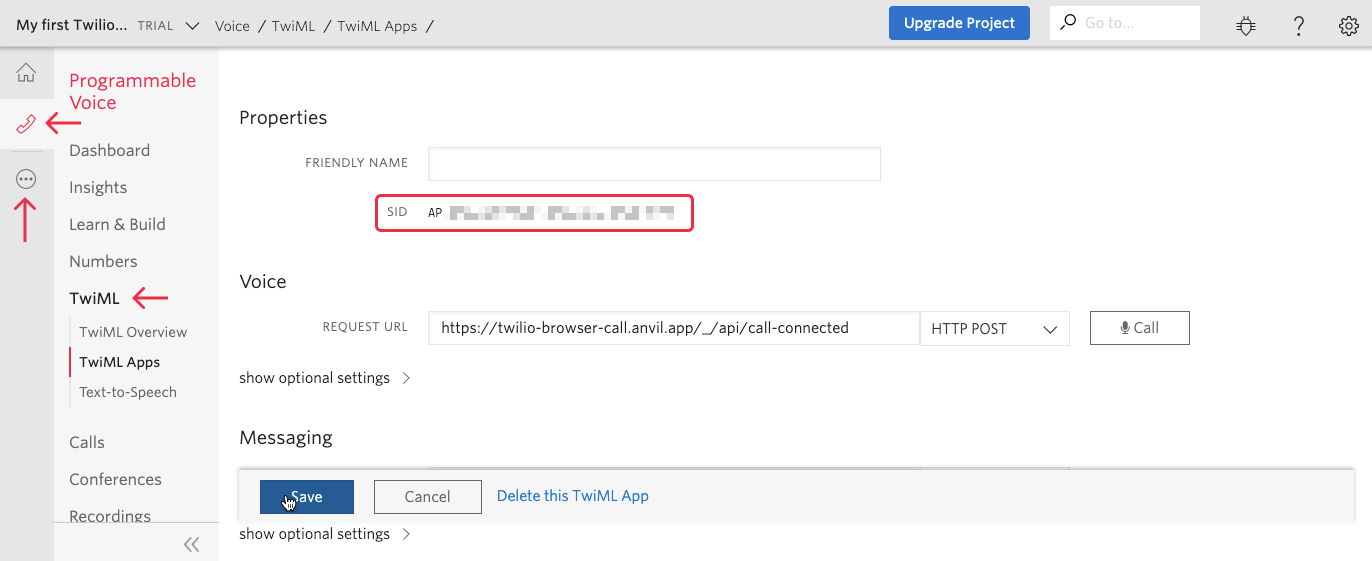Click the Save button
This screenshot has width=1372, height=561.
[x=306, y=497]
